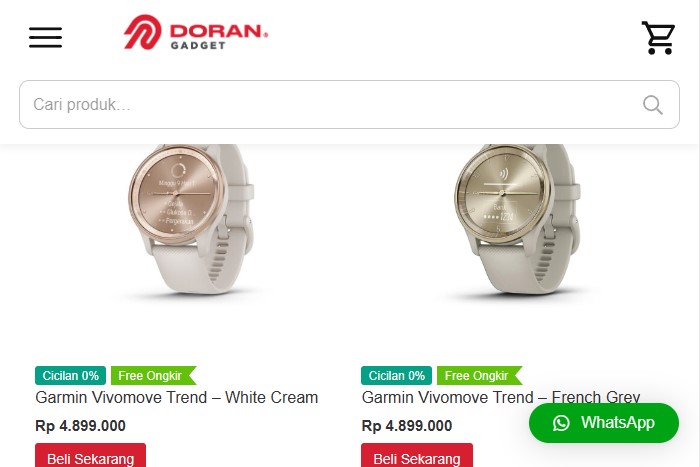
Task: Click the WhatsApp logo icon
Action: pyautogui.click(x=561, y=423)
